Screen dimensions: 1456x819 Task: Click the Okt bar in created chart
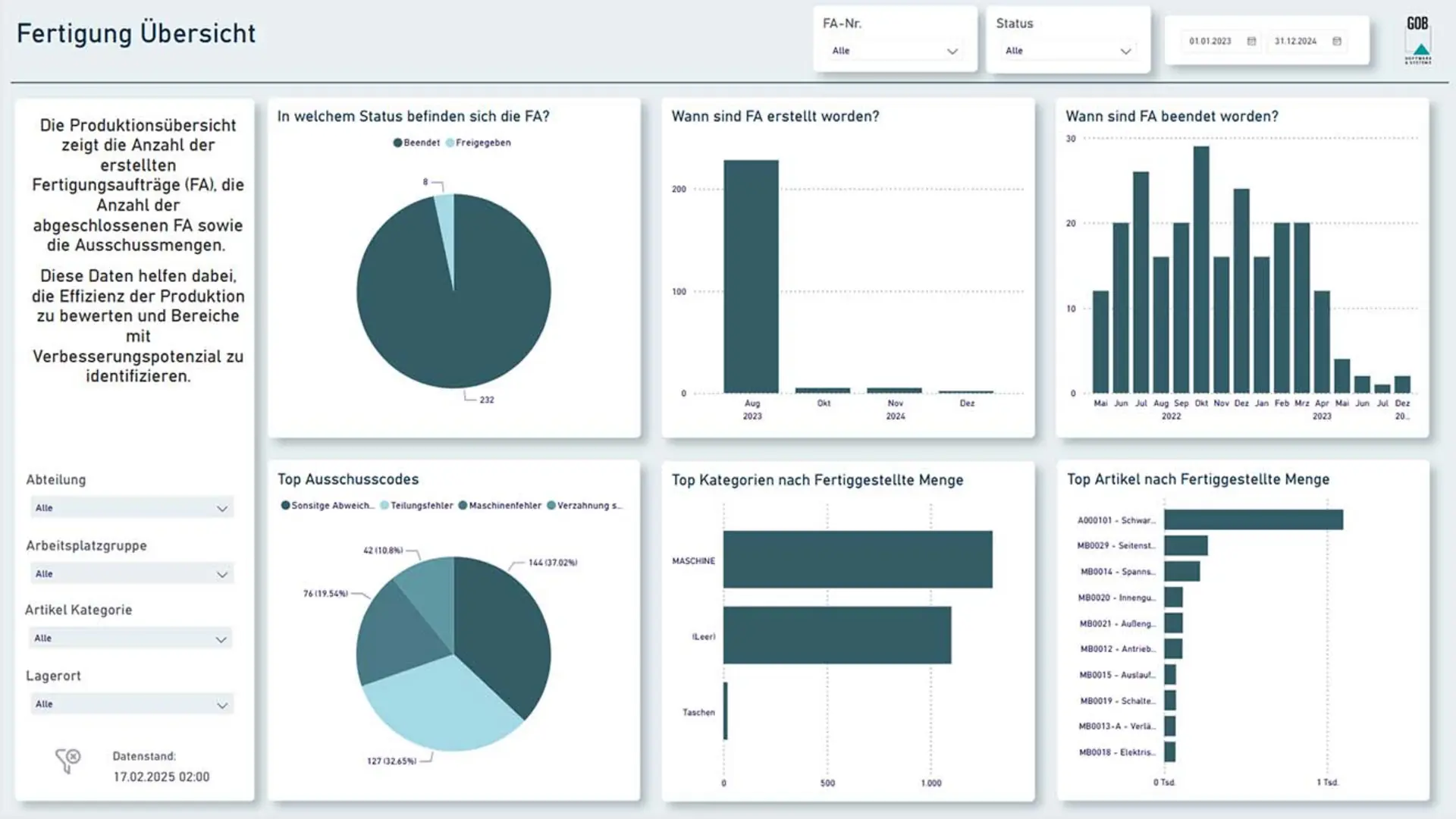tap(823, 391)
